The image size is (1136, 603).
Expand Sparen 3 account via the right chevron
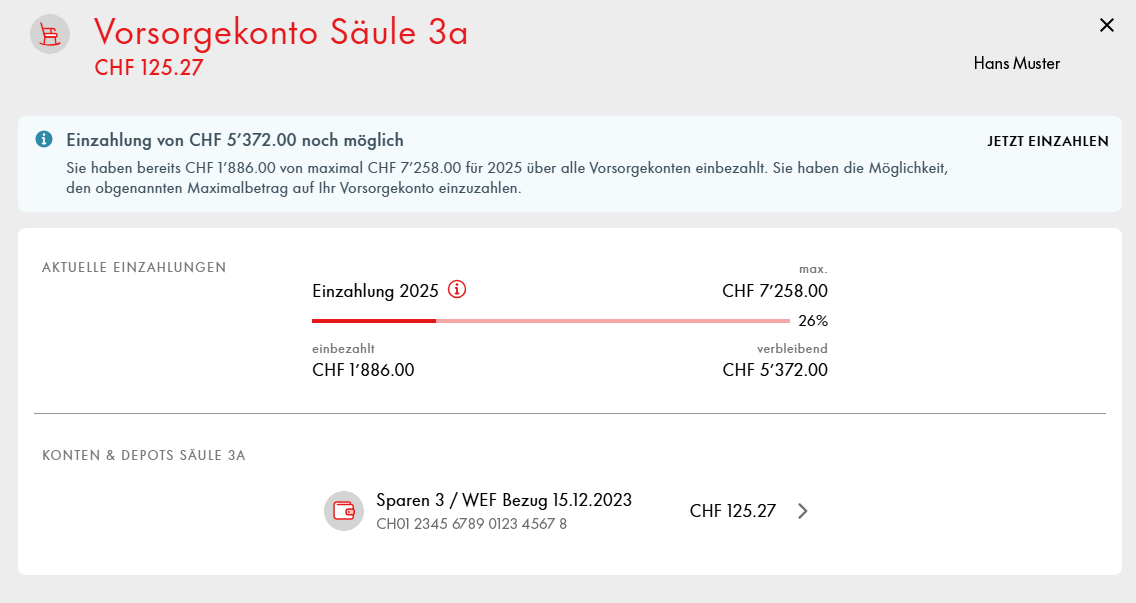pyautogui.click(x=802, y=511)
